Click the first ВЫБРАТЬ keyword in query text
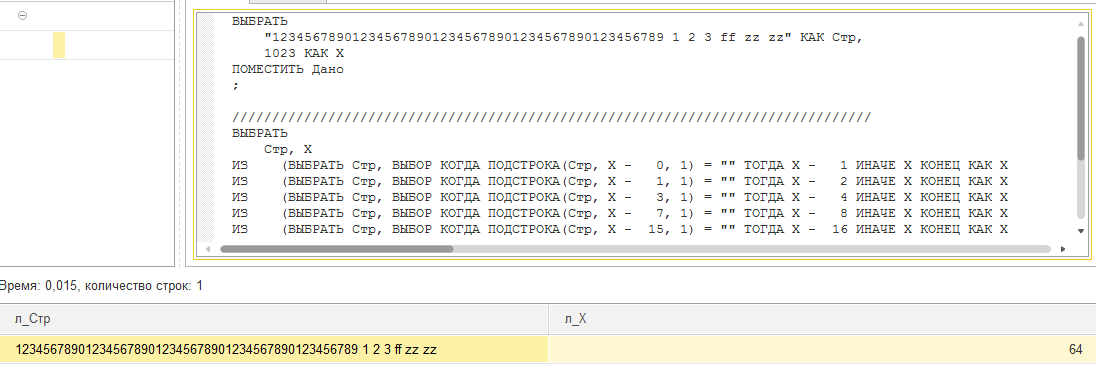Image resolution: width=1096 pixels, height=373 pixels. point(260,22)
